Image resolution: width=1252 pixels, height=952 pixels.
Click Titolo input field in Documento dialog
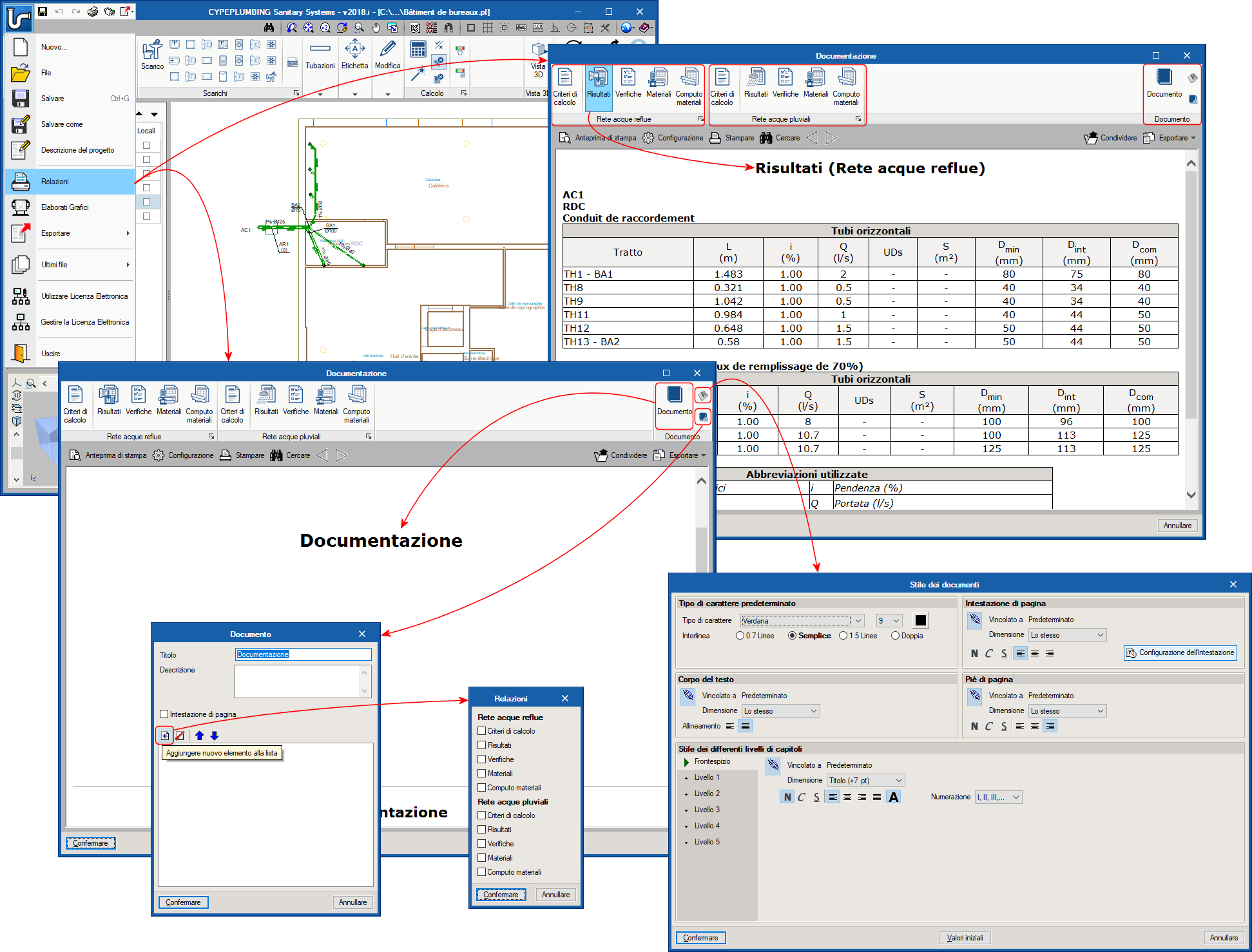point(303,654)
